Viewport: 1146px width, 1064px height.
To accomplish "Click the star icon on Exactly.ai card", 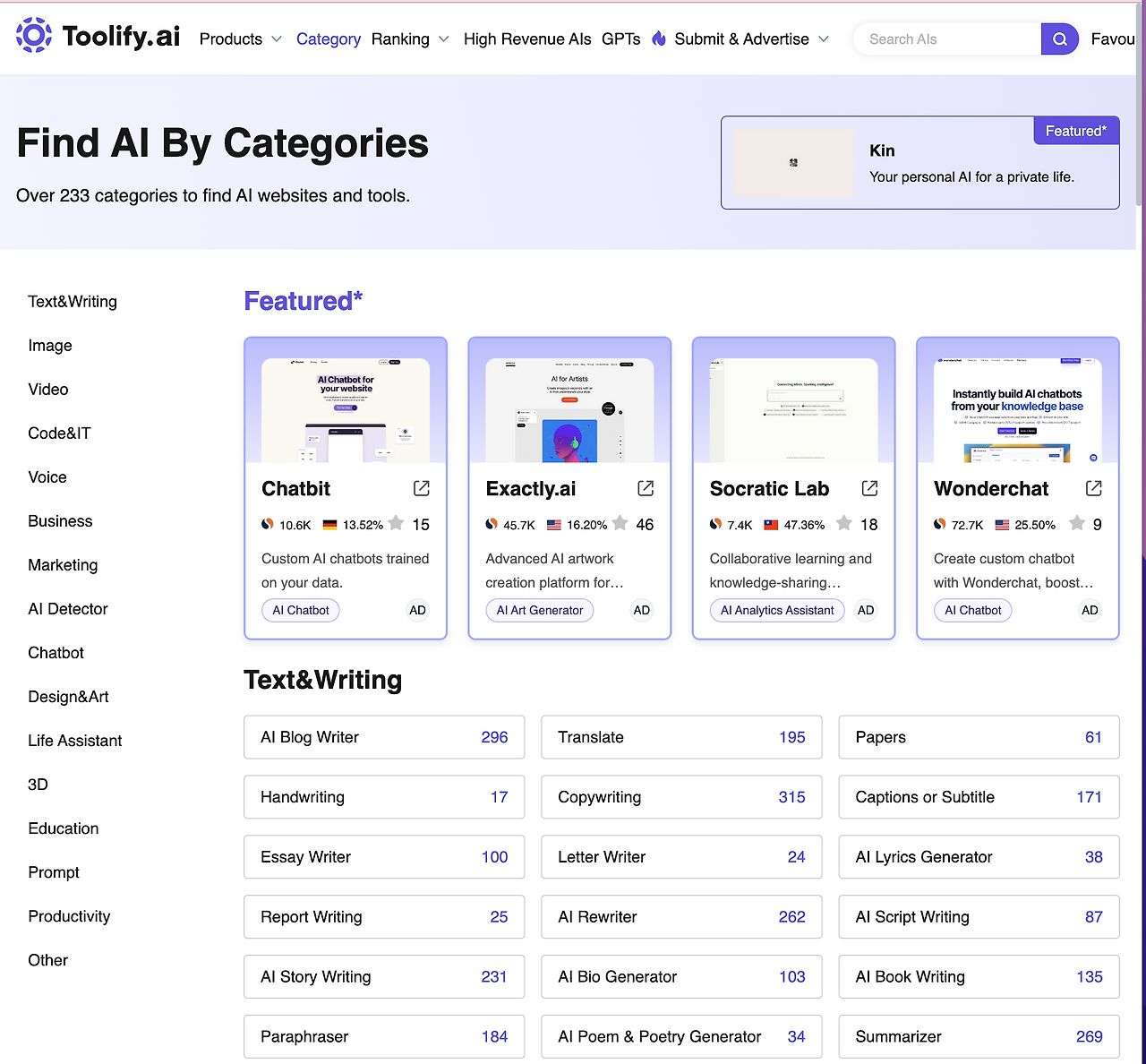I will coord(620,523).
